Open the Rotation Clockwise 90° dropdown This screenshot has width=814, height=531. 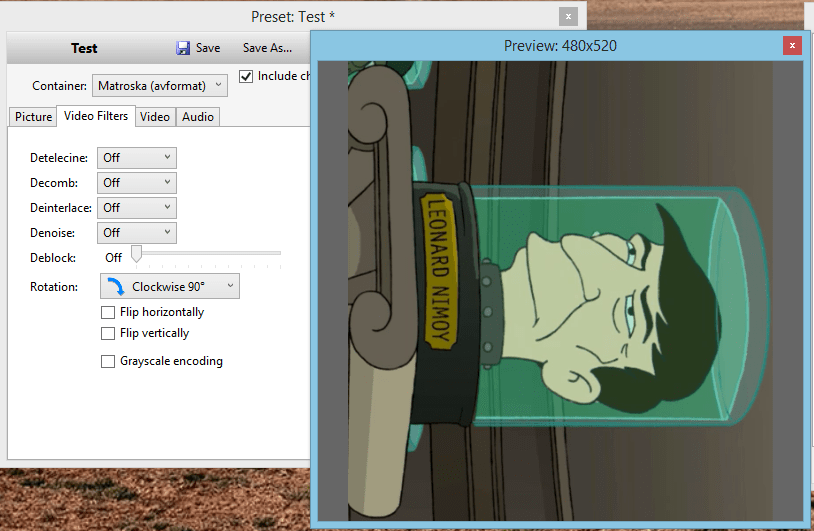coord(170,286)
